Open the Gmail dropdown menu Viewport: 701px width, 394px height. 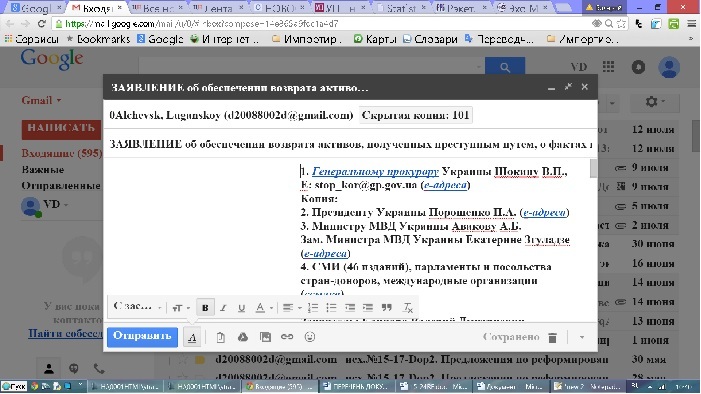[42, 100]
